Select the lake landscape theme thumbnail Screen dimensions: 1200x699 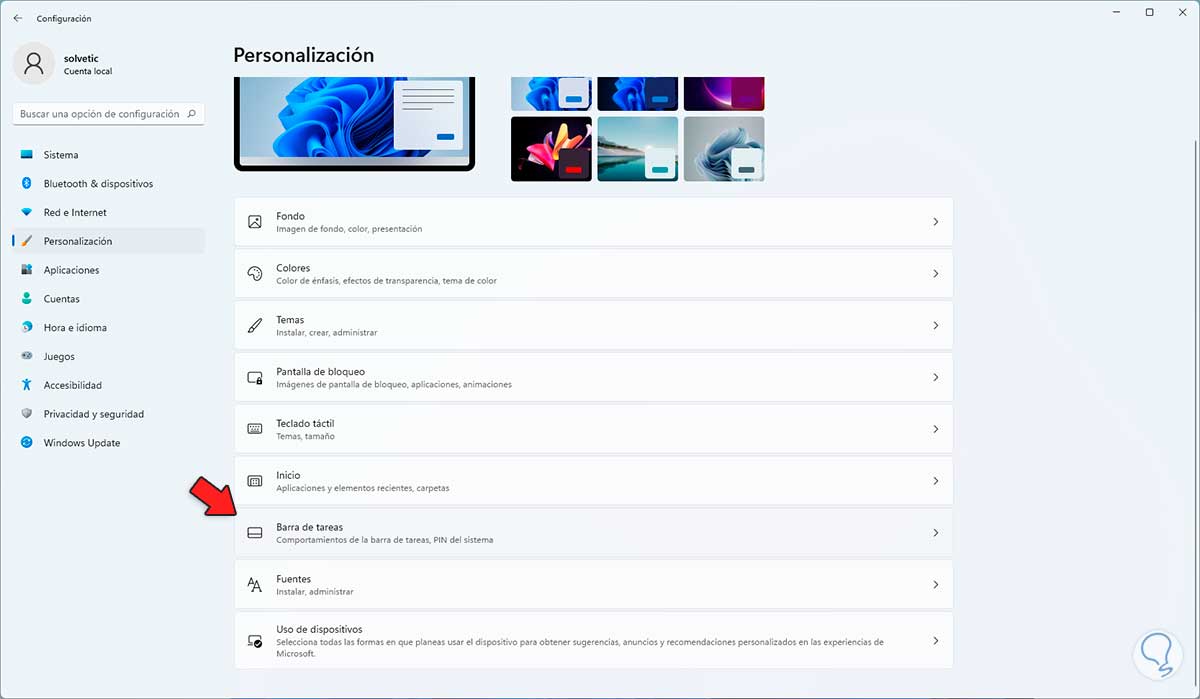pyautogui.click(x=638, y=149)
